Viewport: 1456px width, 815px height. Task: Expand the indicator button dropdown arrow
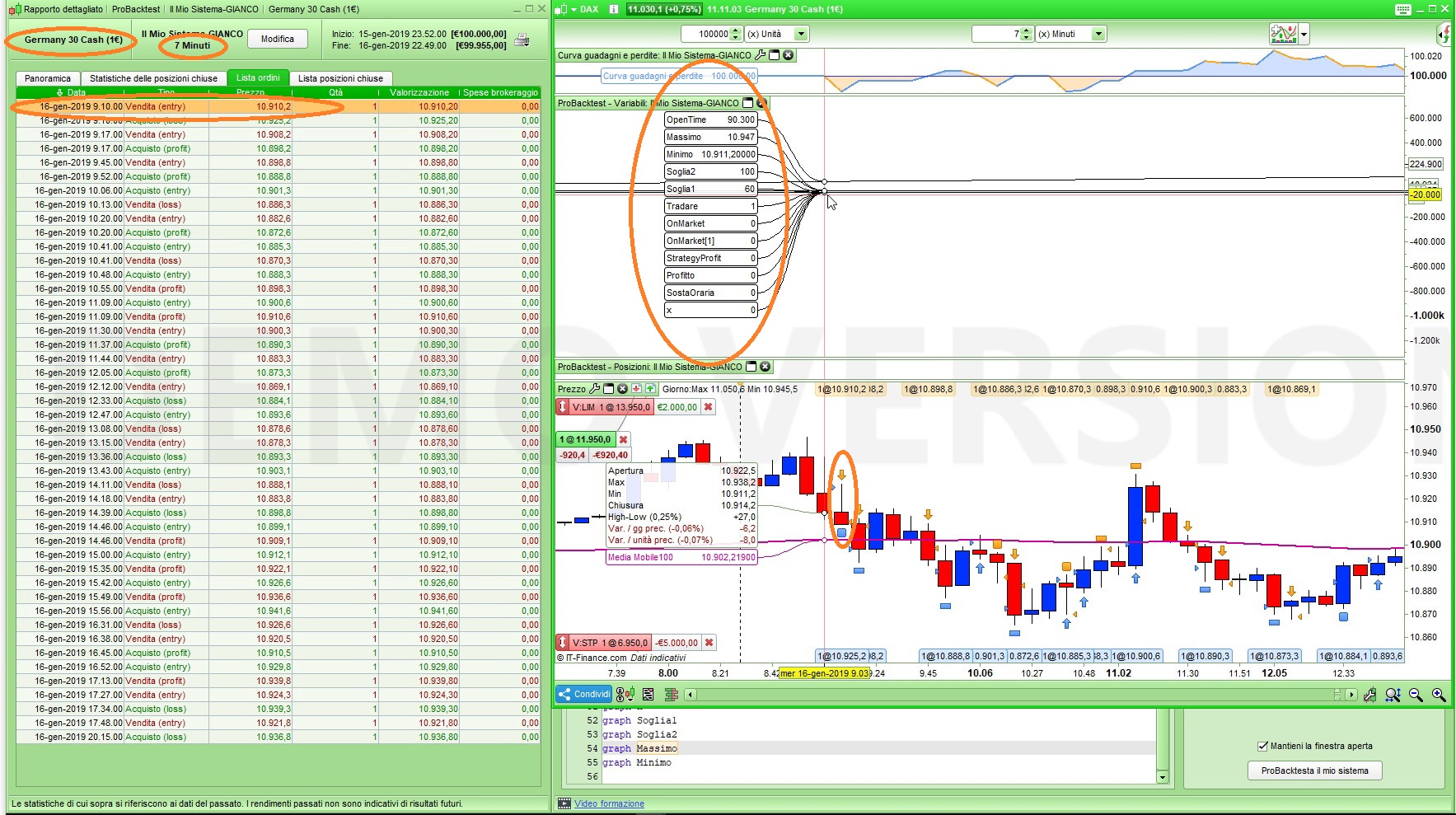coord(1304,35)
